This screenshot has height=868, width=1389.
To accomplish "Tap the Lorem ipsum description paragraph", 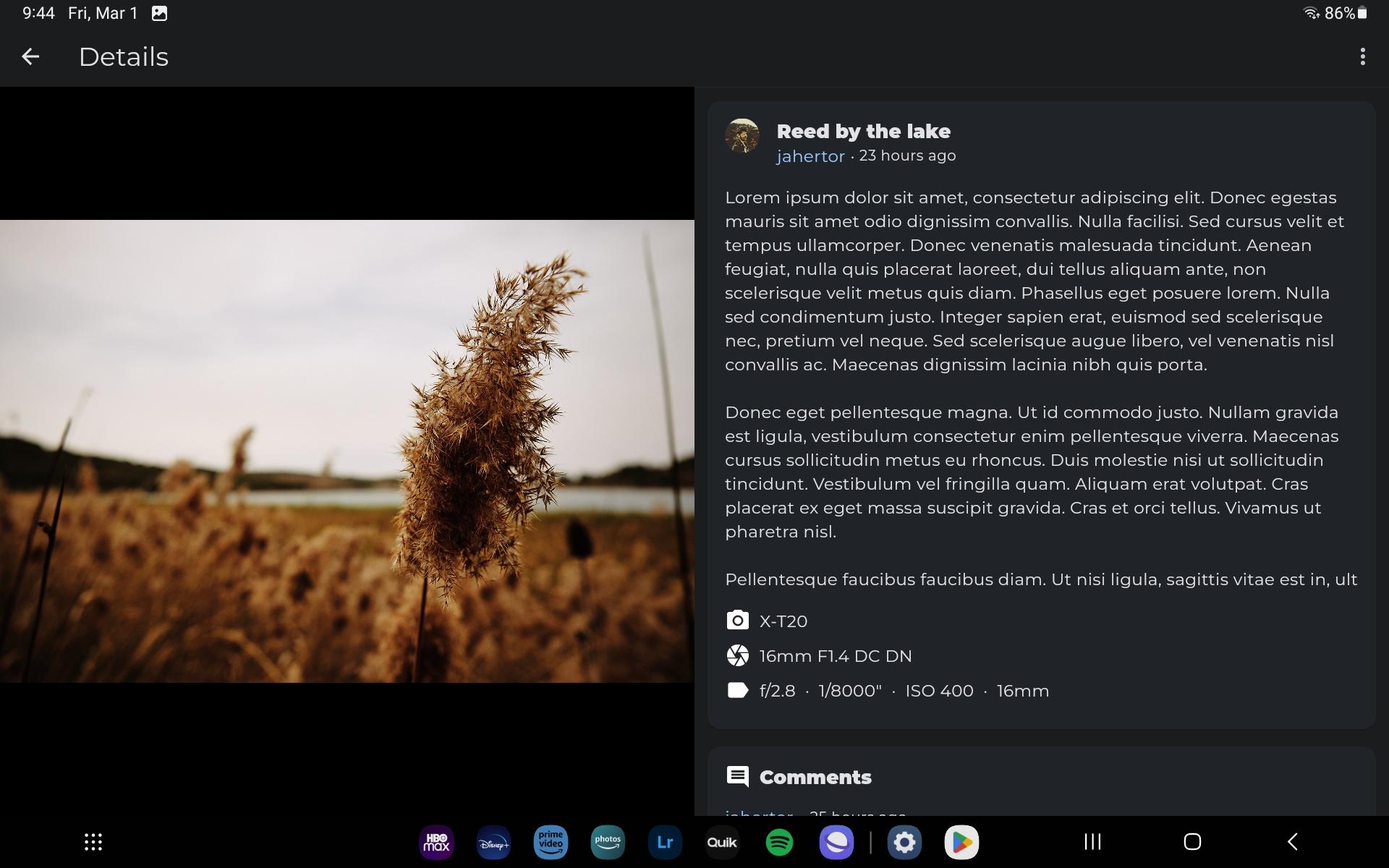I will (1035, 281).
